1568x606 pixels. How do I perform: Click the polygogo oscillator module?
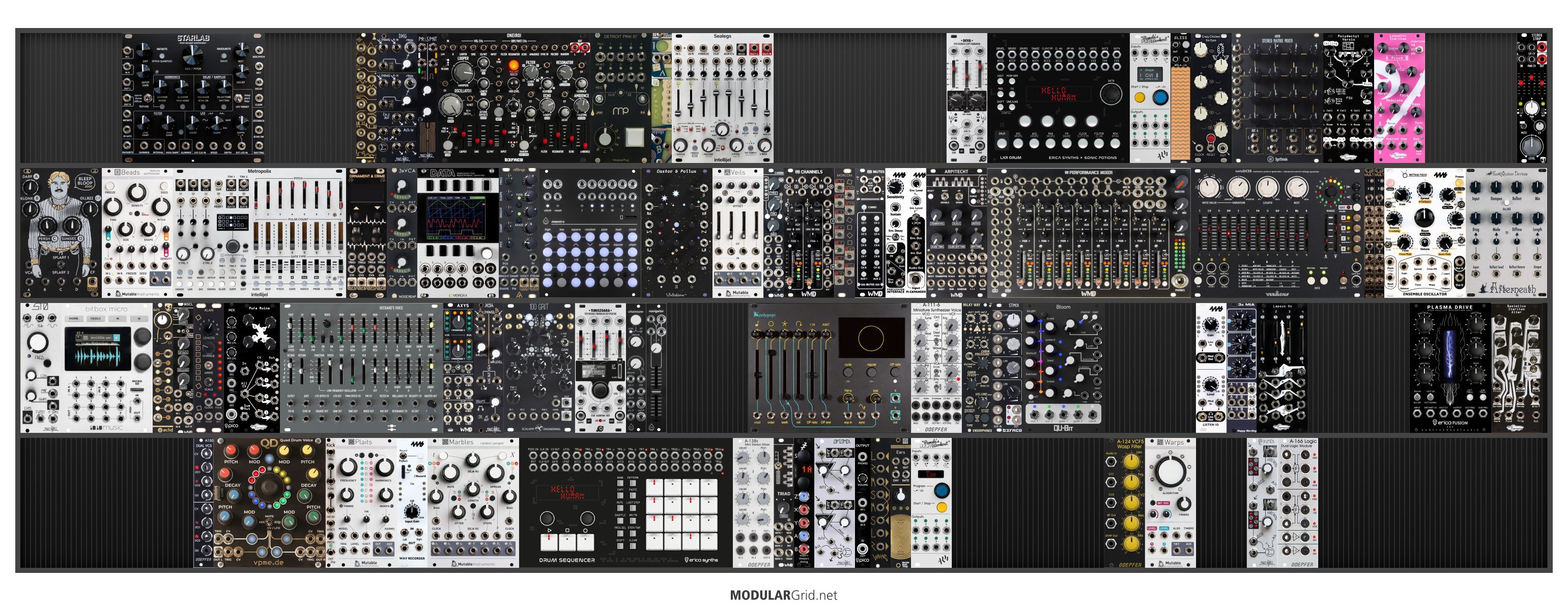click(x=830, y=368)
